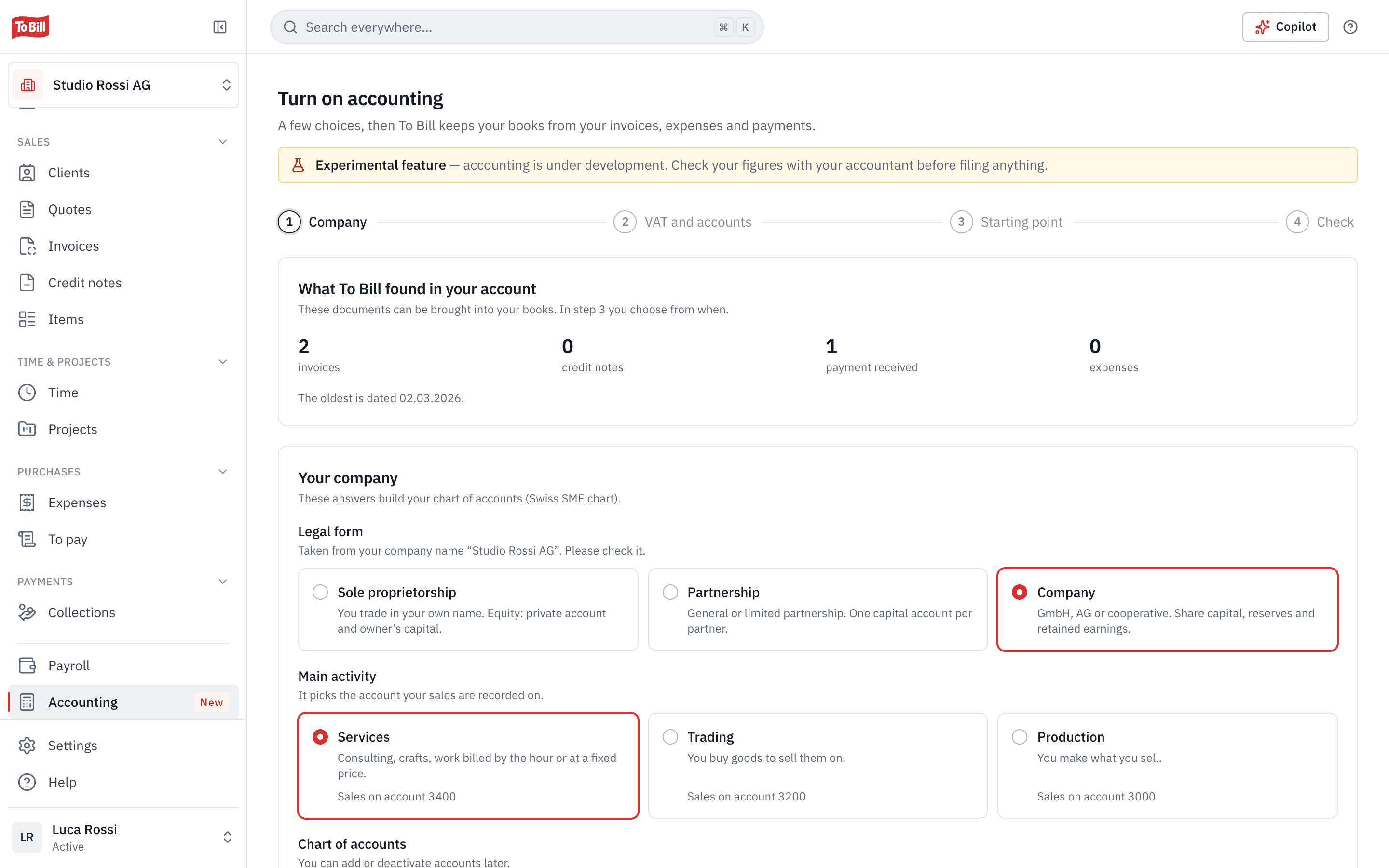
Task: Go to step 2 VAT and accounts
Action: pyautogui.click(x=682, y=222)
